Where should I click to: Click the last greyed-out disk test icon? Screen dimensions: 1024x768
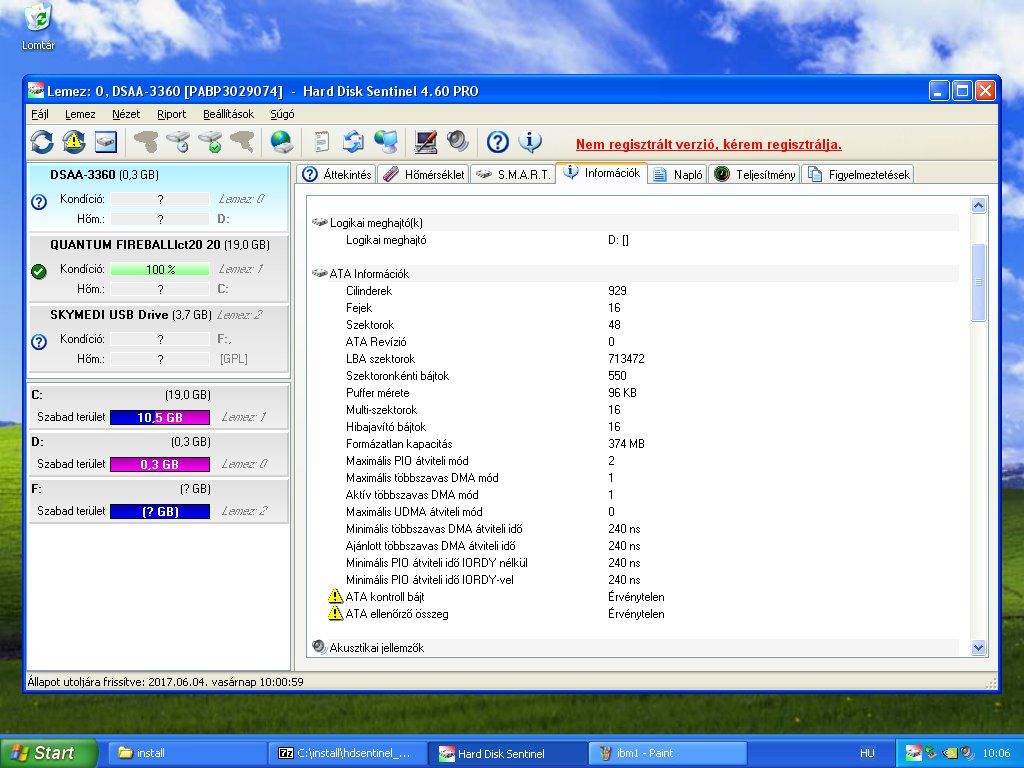(242, 142)
